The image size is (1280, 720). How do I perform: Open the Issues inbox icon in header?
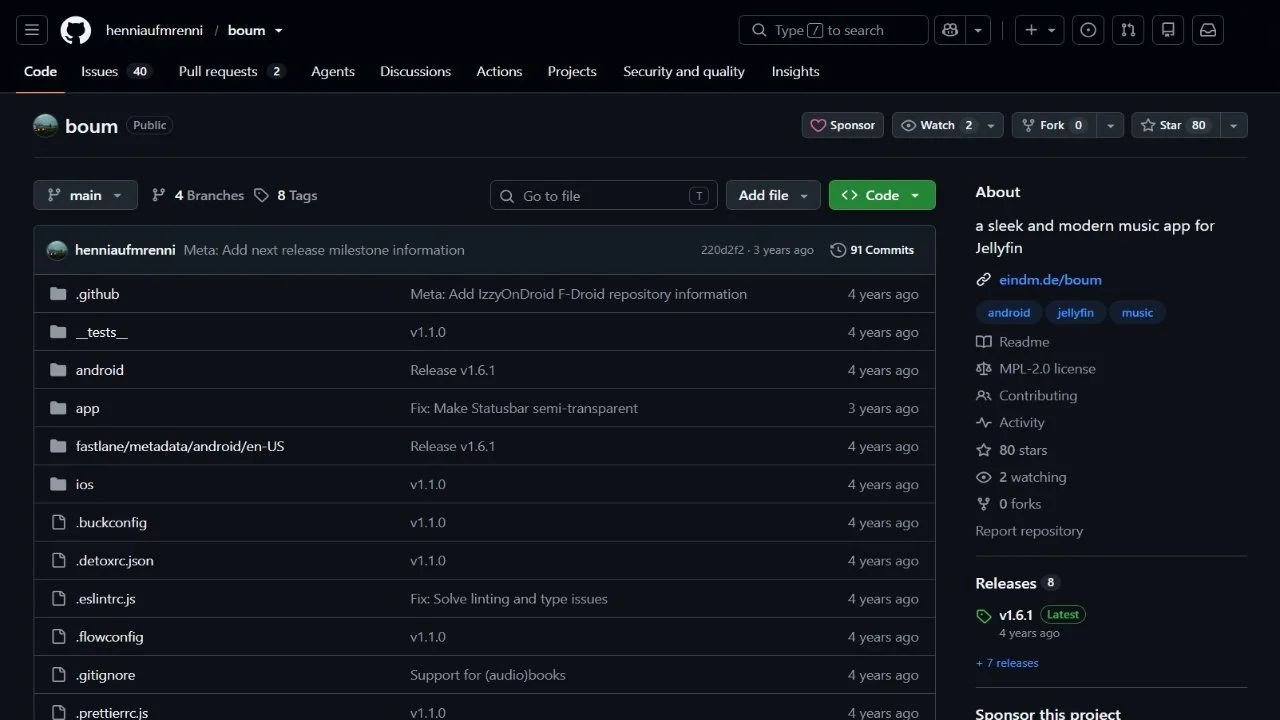(x=1088, y=30)
